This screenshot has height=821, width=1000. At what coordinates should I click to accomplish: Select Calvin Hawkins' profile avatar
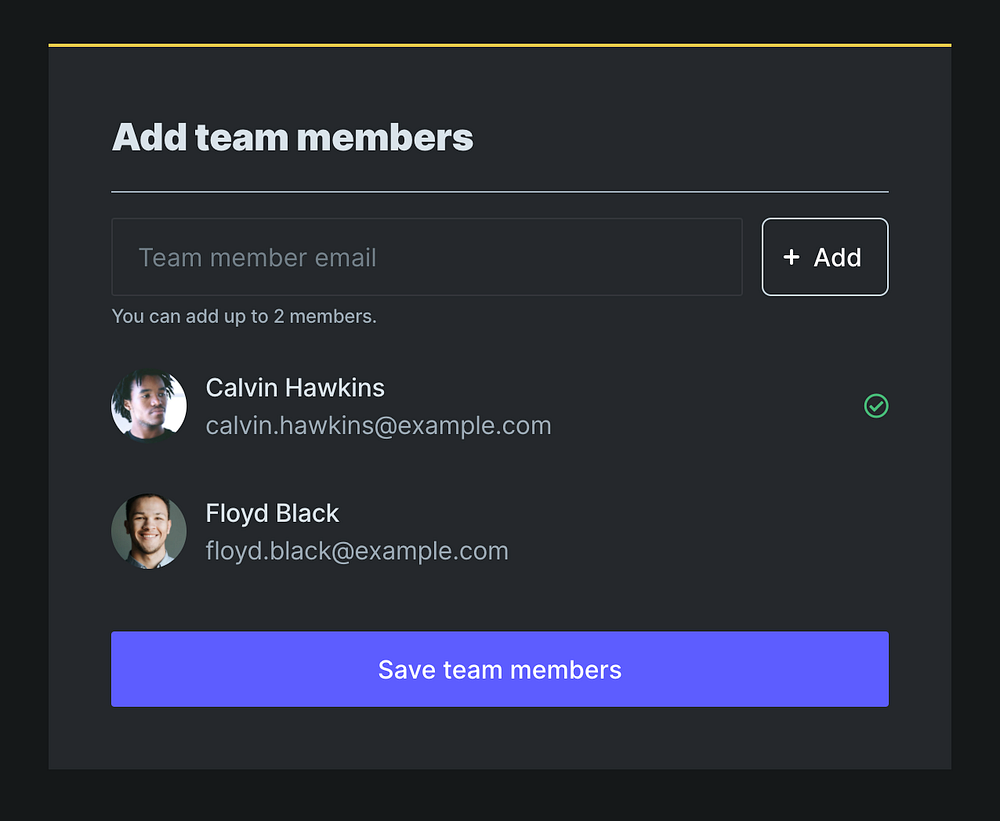149,406
